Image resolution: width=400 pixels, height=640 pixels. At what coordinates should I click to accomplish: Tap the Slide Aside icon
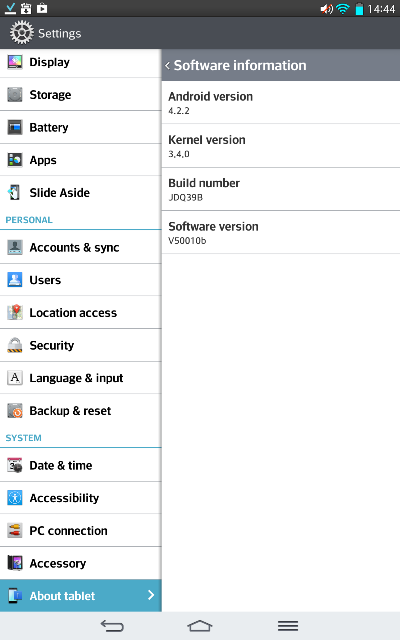click(15, 193)
